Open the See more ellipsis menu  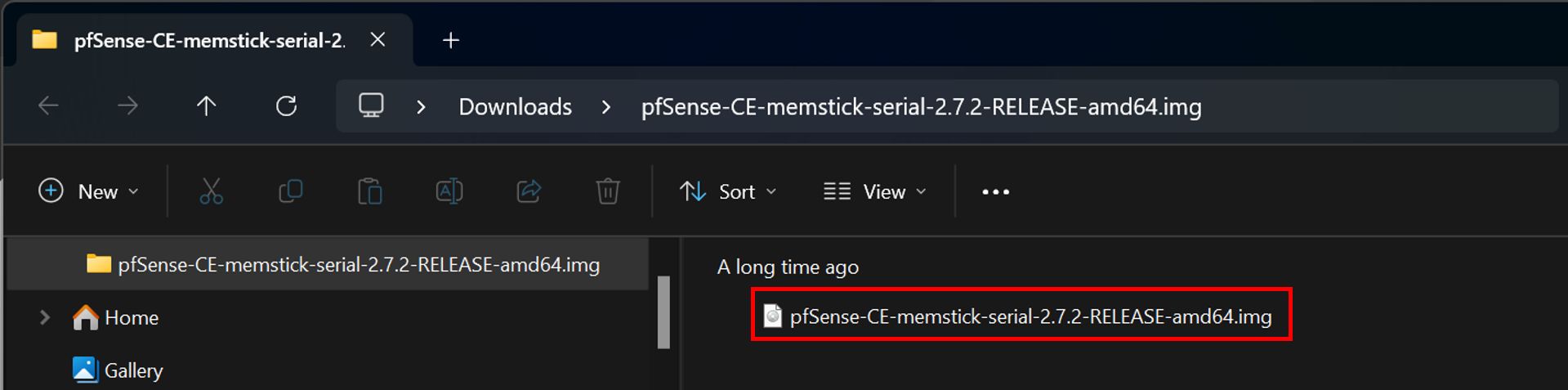pyautogui.click(x=995, y=191)
